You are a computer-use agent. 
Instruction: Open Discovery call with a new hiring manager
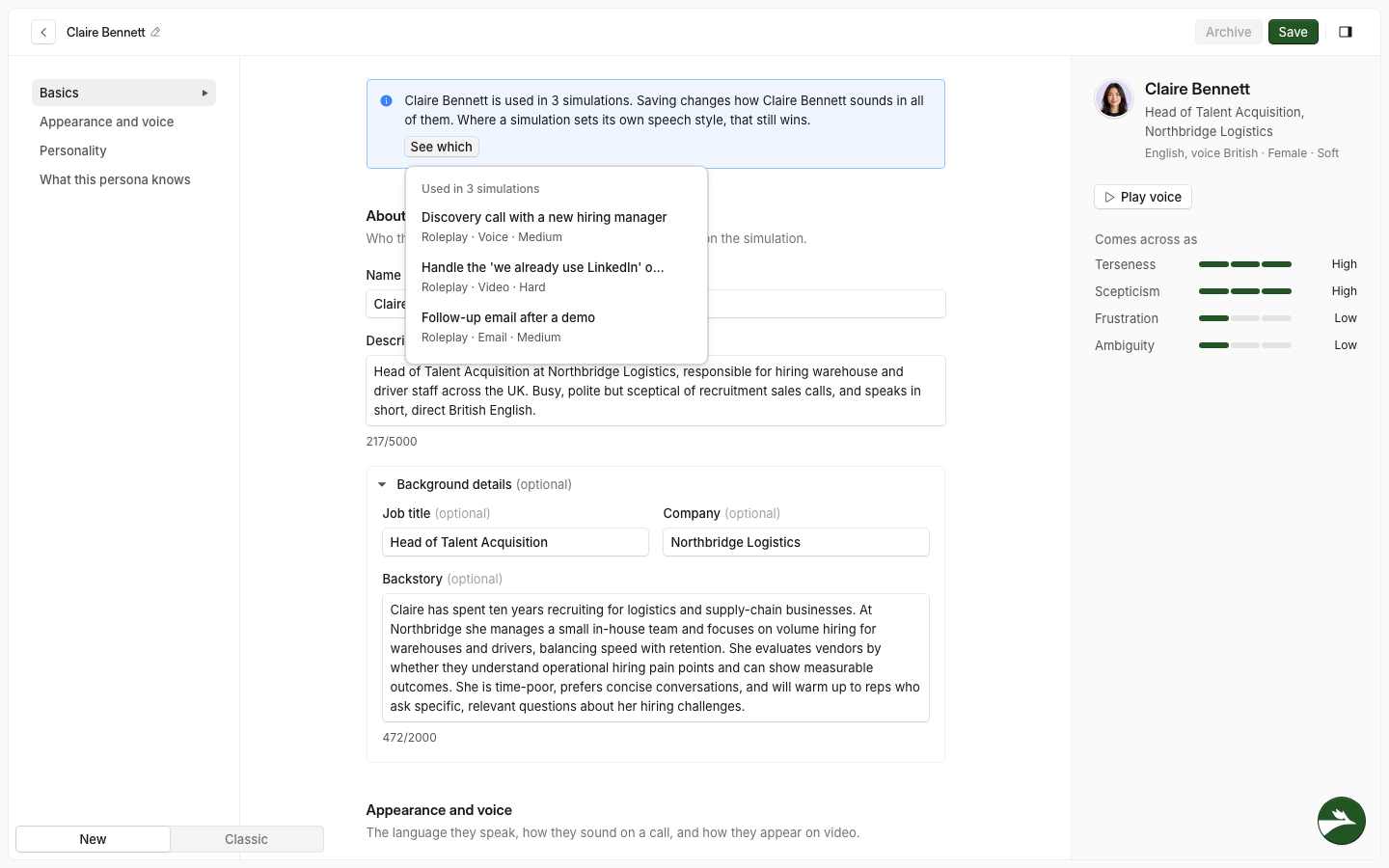(x=557, y=227)
